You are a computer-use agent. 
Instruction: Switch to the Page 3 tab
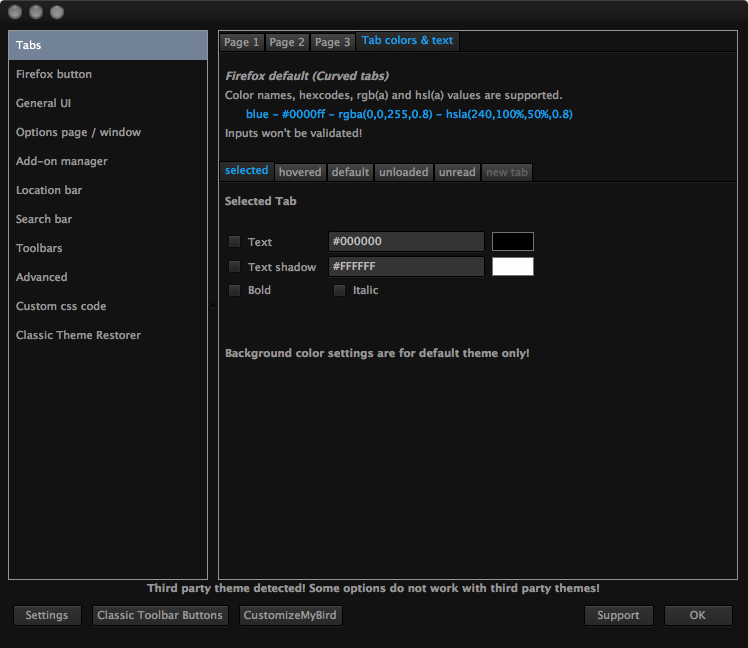point(332,42)
